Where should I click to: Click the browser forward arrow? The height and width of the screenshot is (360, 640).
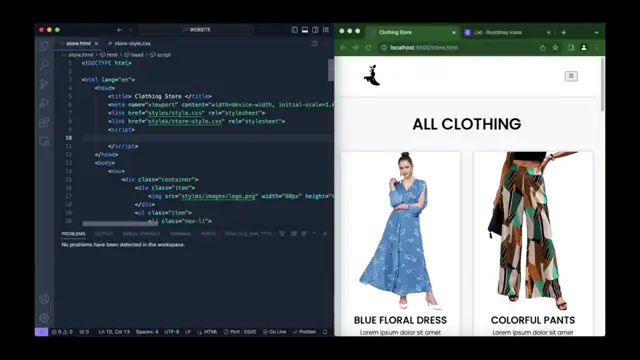point(356,48)
